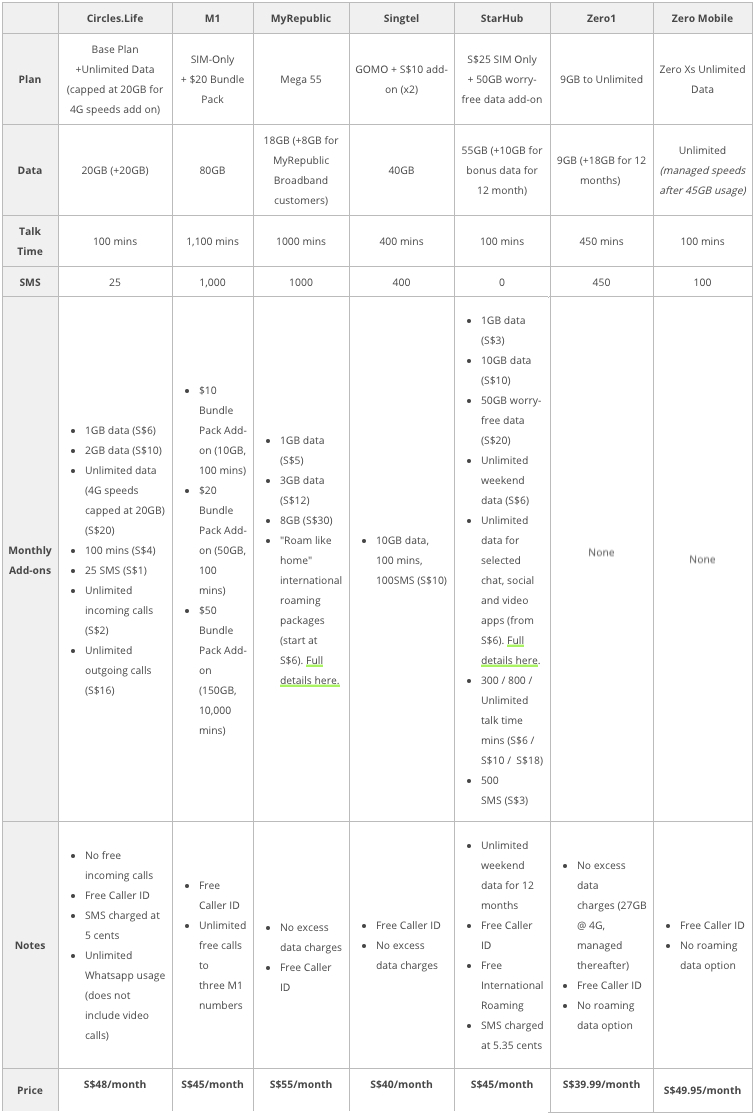Click the StarHub column header

[501, 18]
